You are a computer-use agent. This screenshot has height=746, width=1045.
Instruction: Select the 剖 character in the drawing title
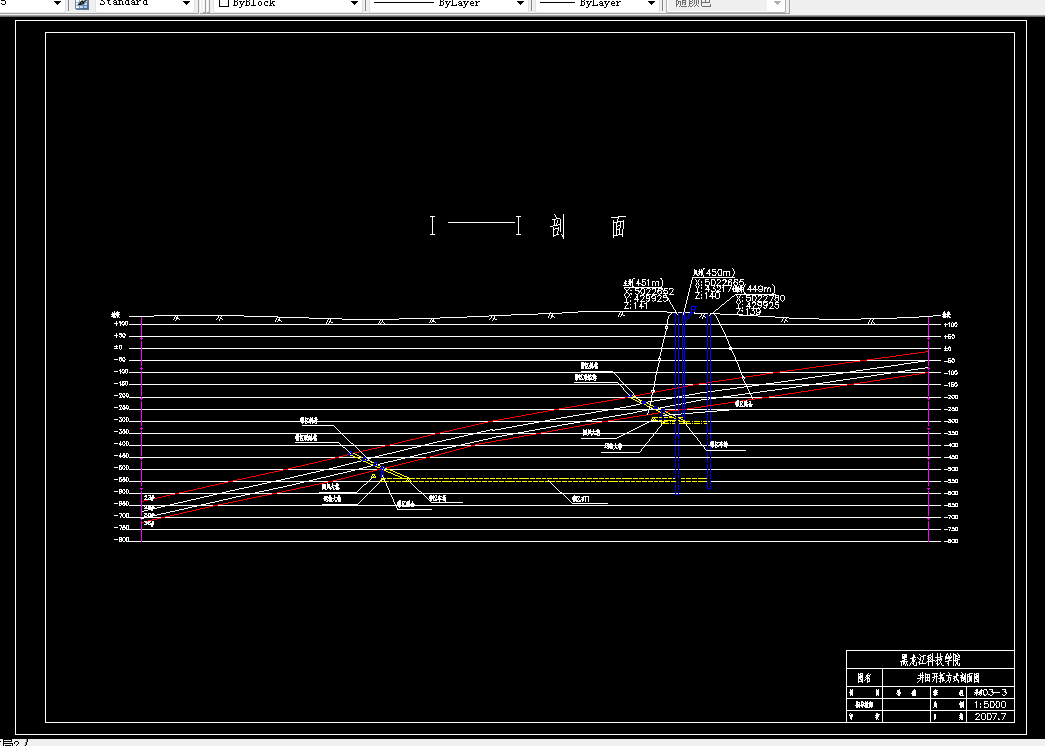[558, 227]
